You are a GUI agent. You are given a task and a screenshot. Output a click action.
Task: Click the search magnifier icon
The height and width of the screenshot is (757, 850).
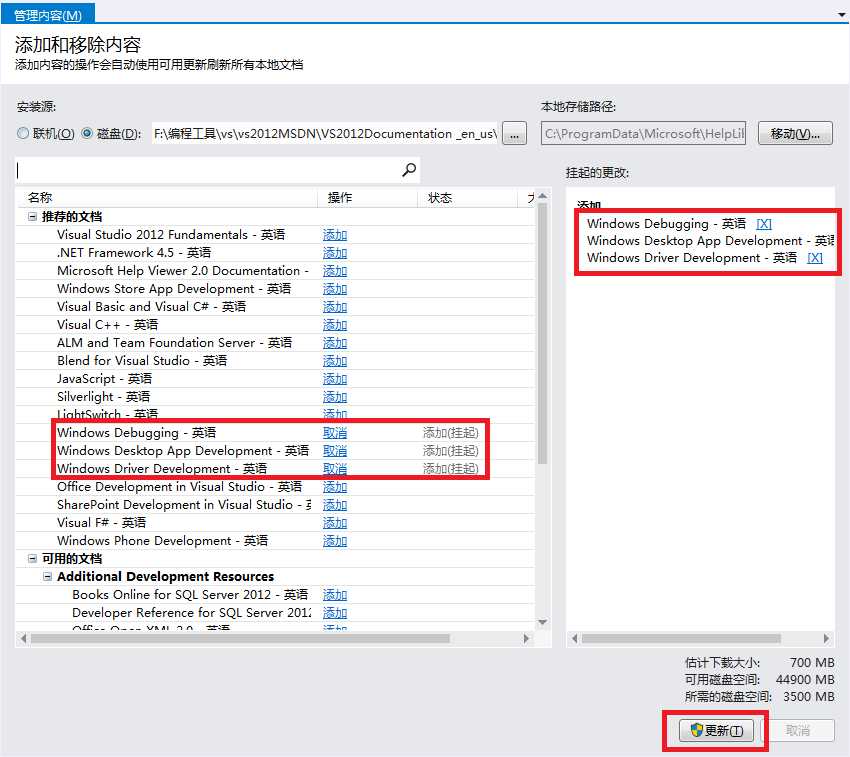409,170
